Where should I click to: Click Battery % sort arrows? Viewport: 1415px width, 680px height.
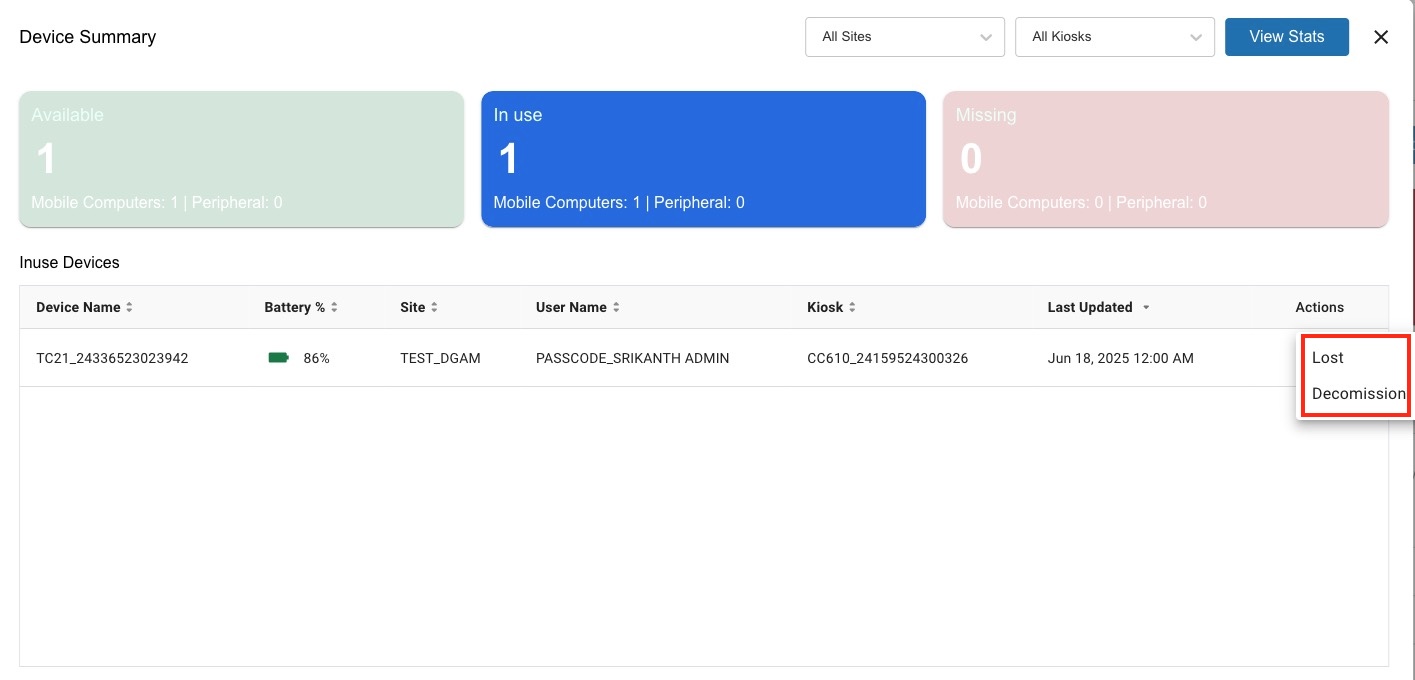point(334,308)
